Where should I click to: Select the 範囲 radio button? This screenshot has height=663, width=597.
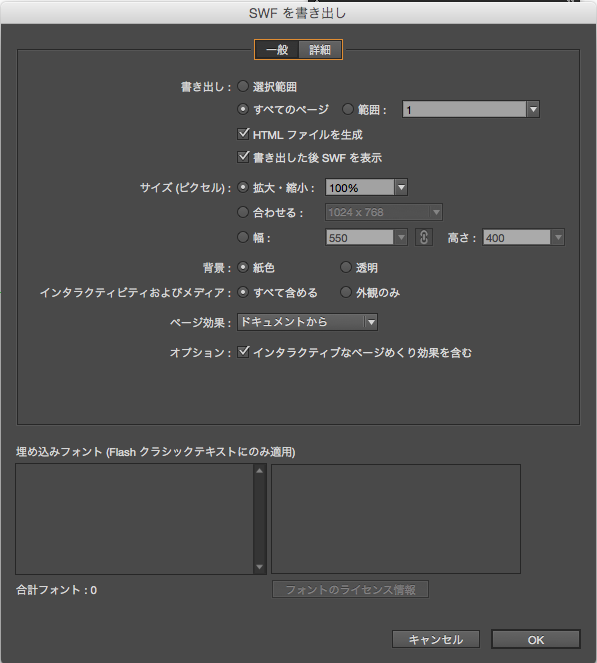(348, 109)
